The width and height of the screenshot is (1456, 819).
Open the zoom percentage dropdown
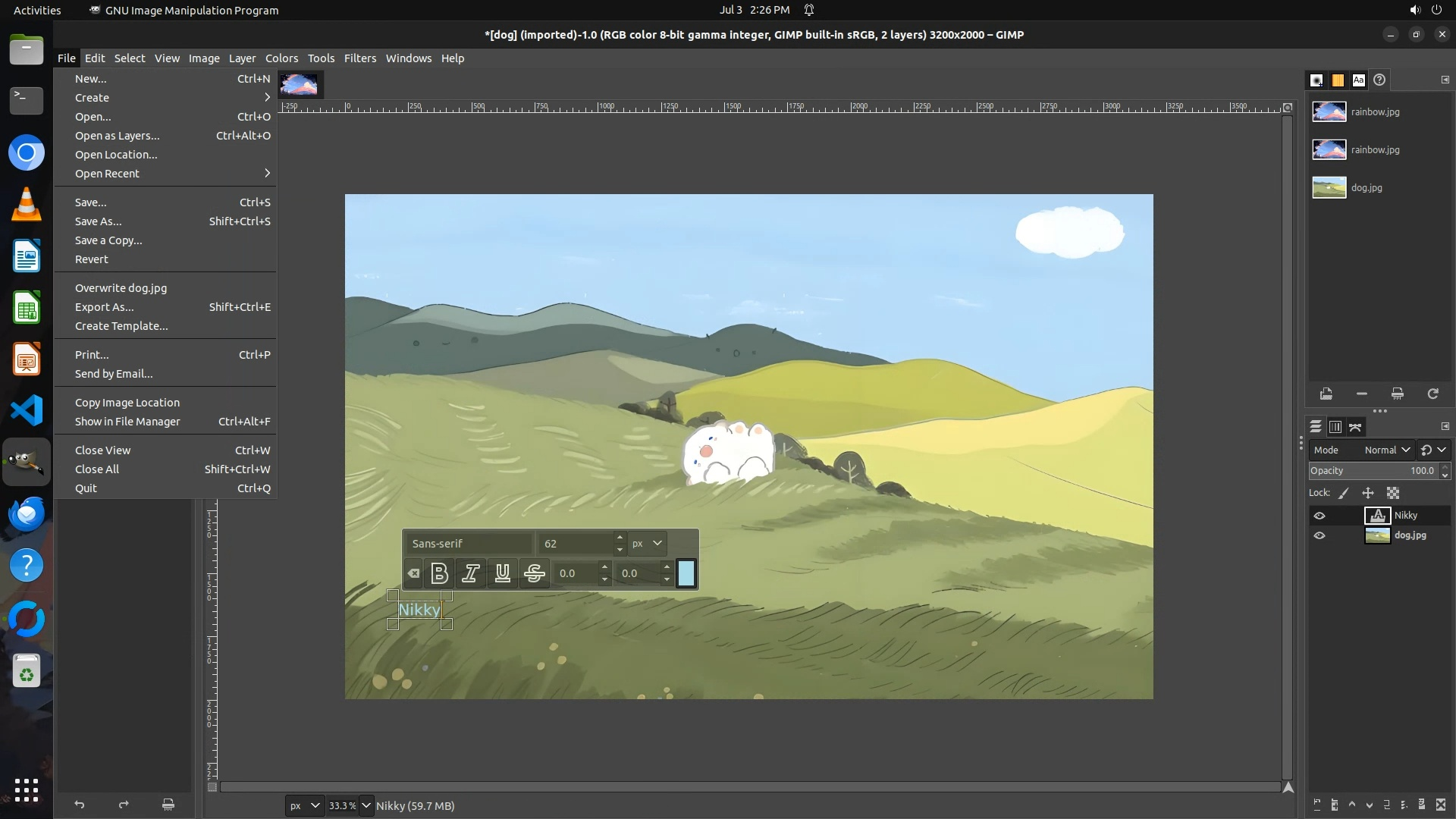(366, 805)
